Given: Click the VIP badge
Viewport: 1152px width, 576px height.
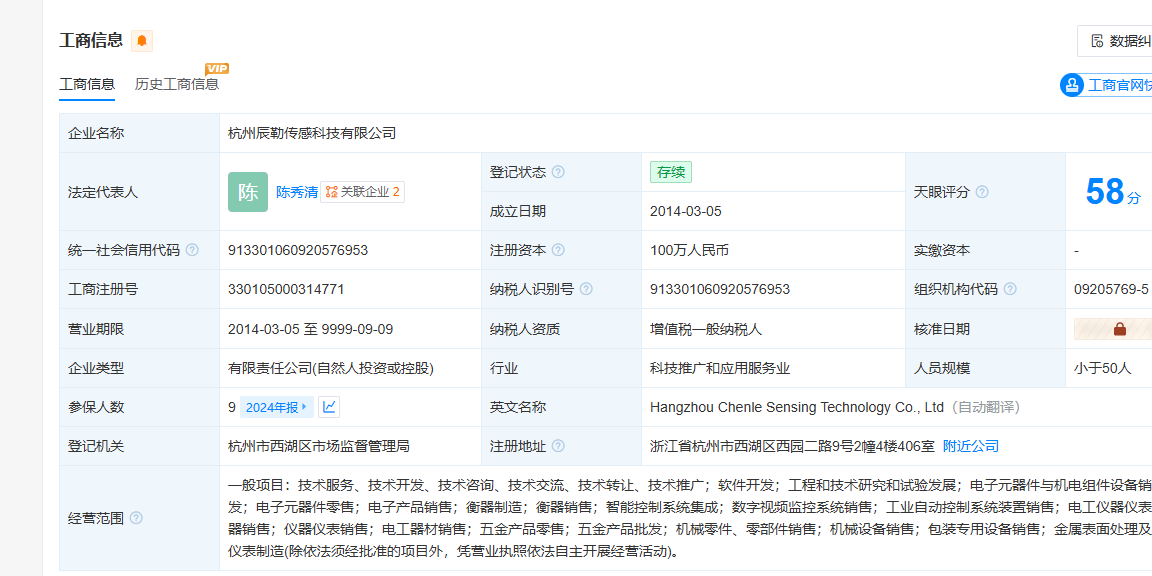Looking at the screenshot, I should (x=217, y=68).
